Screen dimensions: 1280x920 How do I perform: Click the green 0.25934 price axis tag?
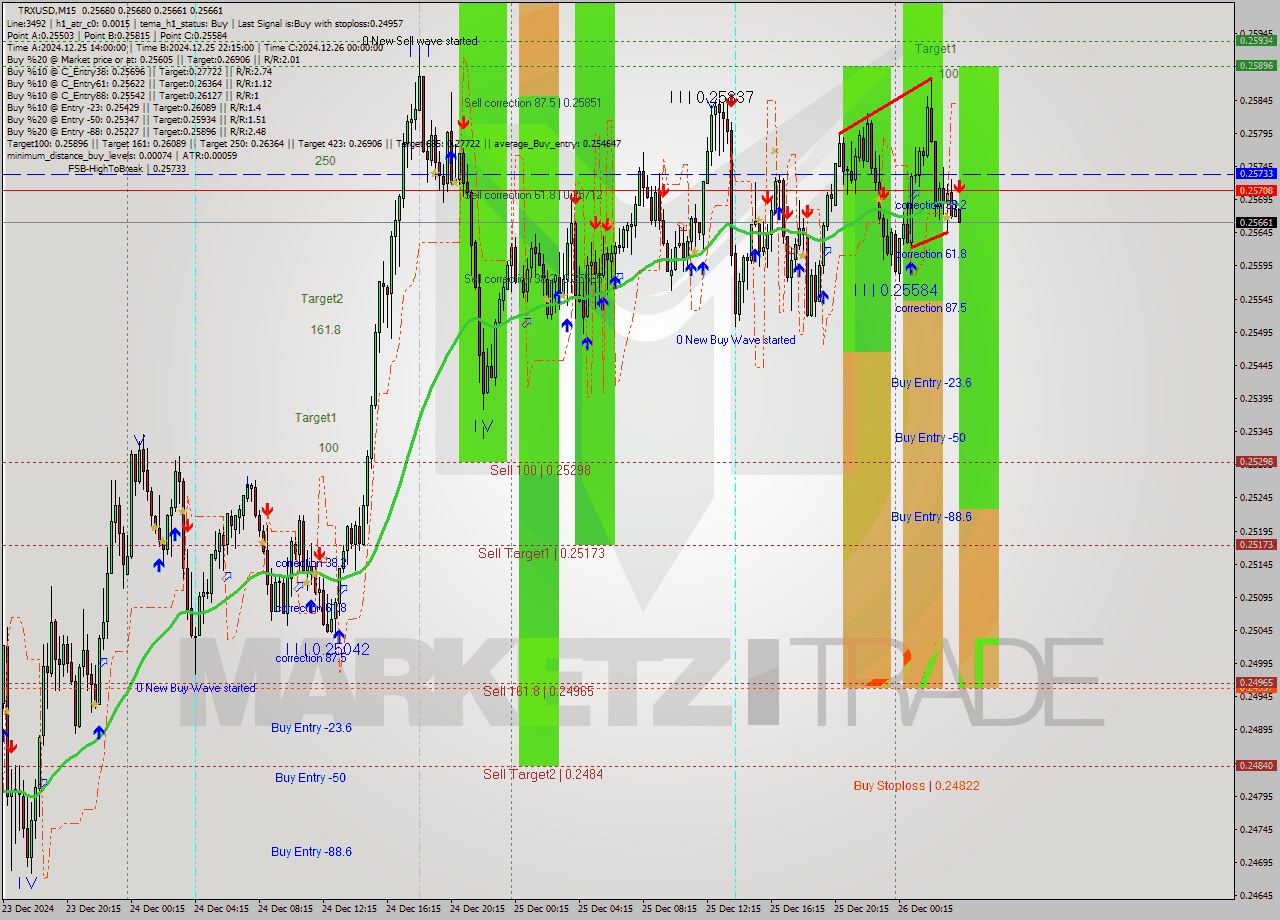[1256, 41]
